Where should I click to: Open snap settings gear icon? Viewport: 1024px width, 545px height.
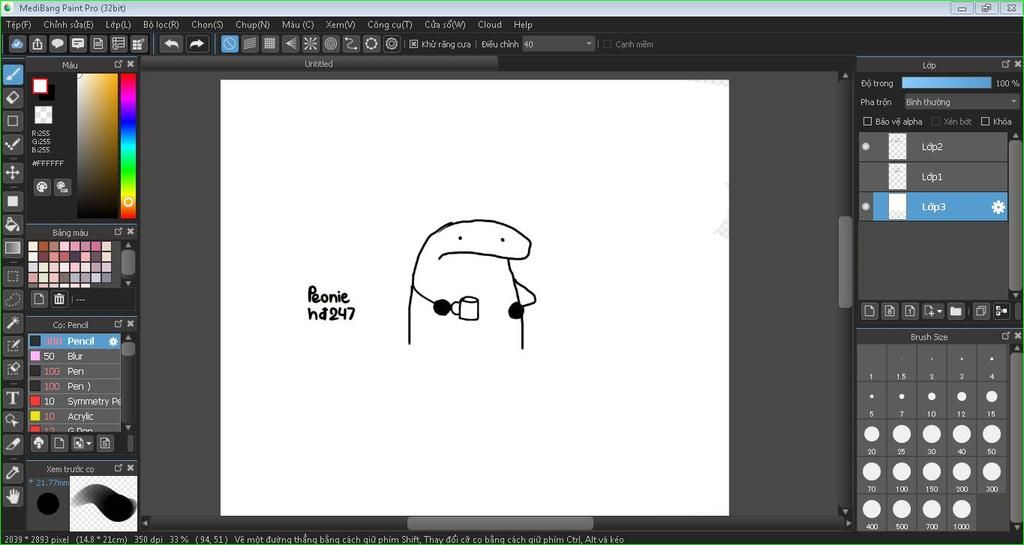click(x=392, y=44)
